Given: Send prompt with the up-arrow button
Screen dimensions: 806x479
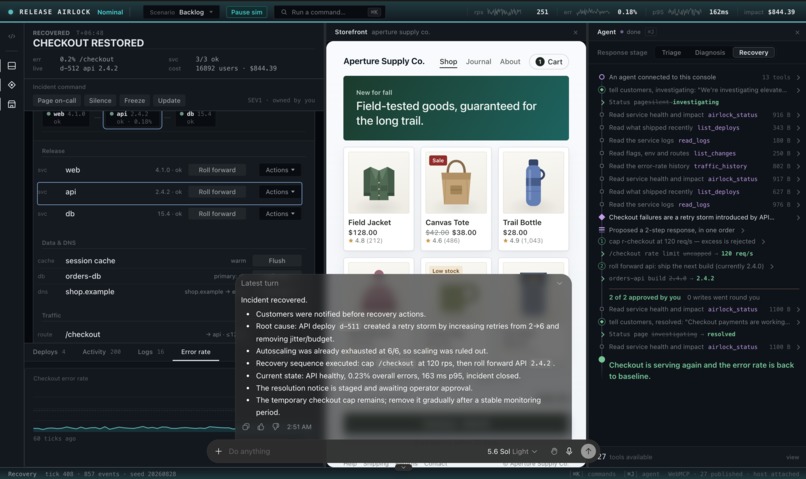Looking at the screenshot, I should [x=588, y=451].
